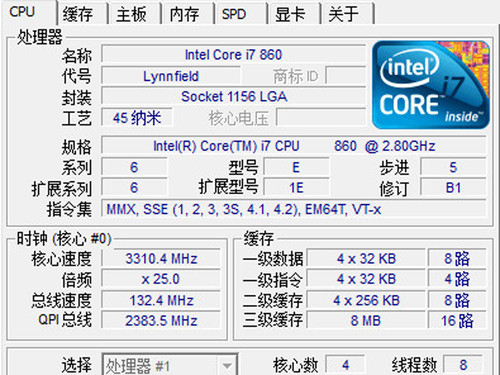Click the specification field showing 2.80GHz

coord(294,146)
